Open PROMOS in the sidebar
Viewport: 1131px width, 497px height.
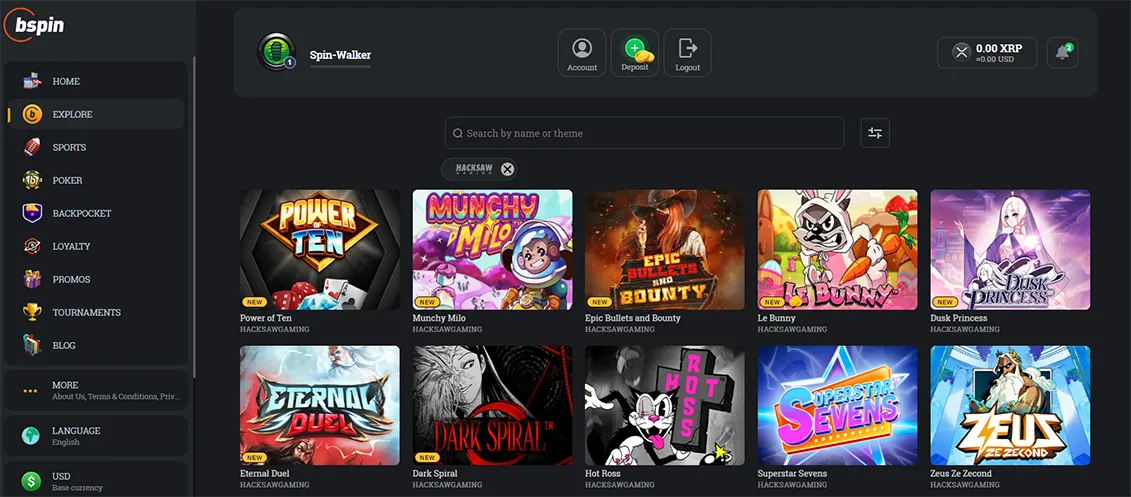(x=96, y=279)
